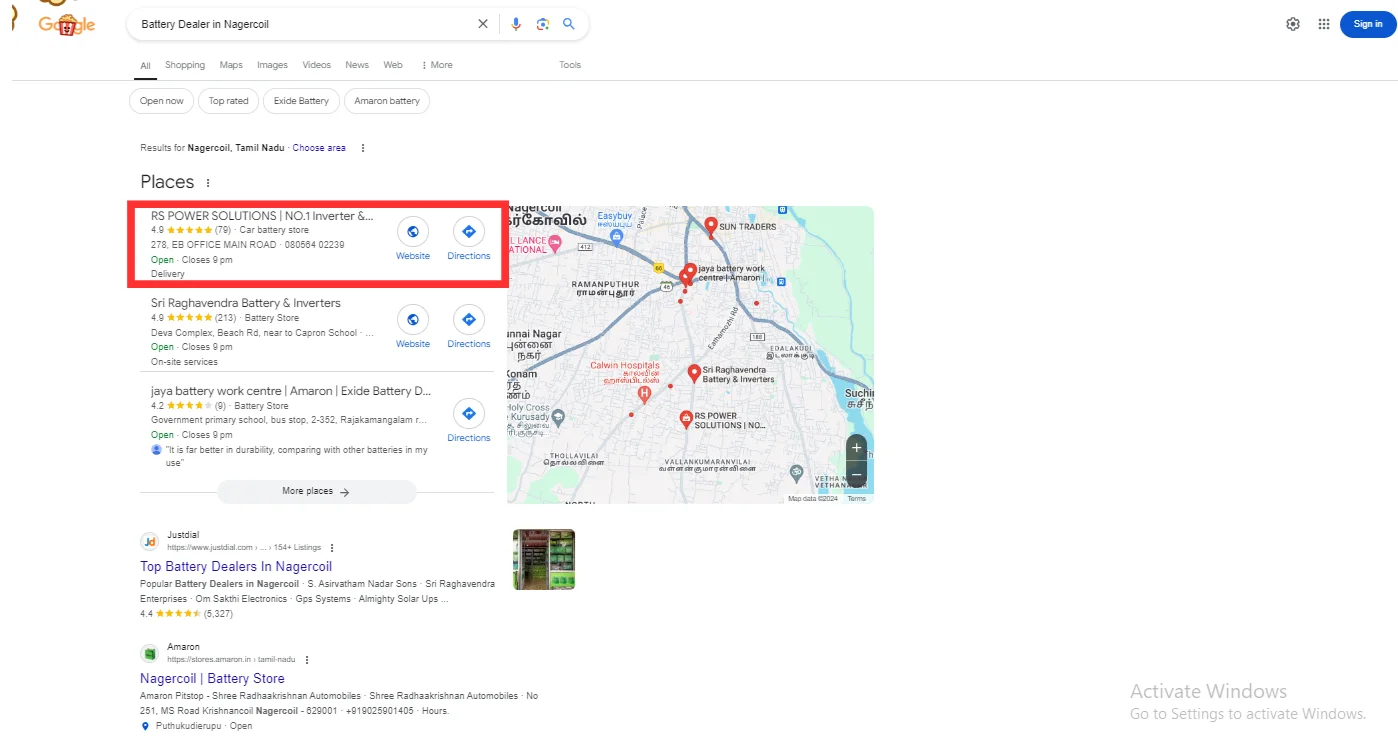Viewport: 1398px width, 755px height.
Task: Click the Choose area link
Action: pos(319,148)
